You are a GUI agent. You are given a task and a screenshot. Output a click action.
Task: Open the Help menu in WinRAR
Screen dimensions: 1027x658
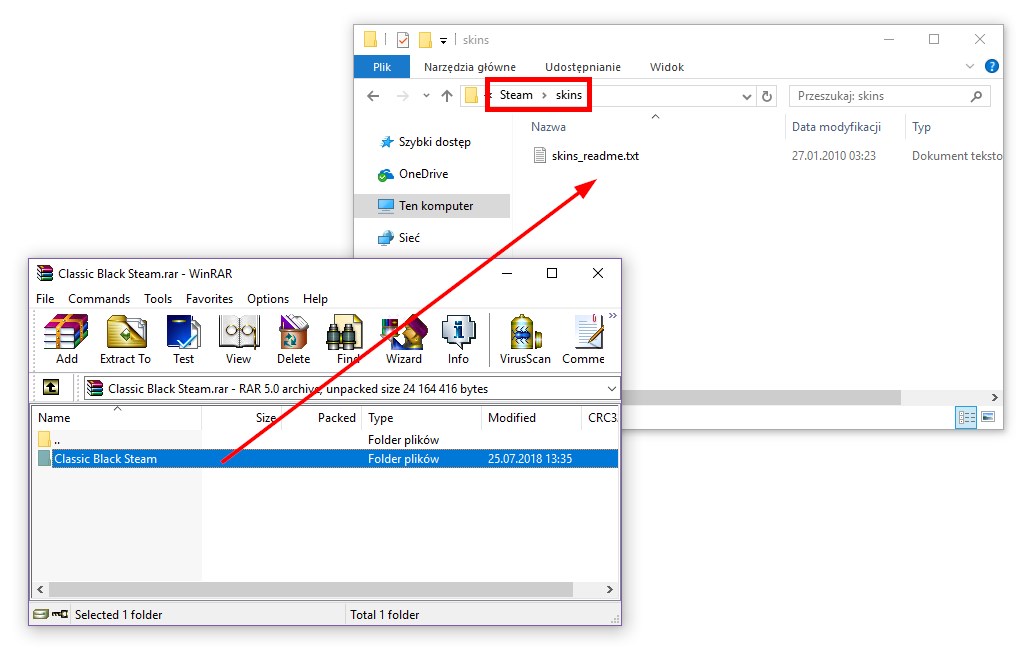[315, 299]
